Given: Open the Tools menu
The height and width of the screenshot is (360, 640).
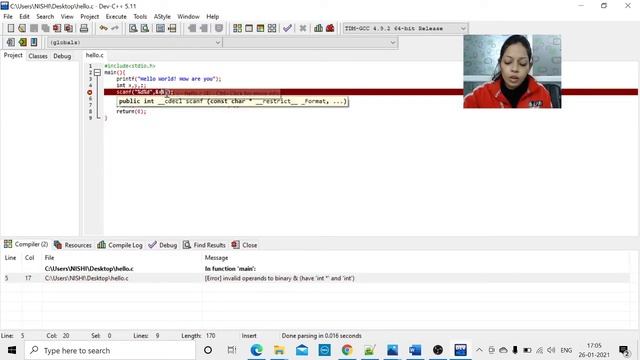Looking at the screenshot, I should [140, 16].
